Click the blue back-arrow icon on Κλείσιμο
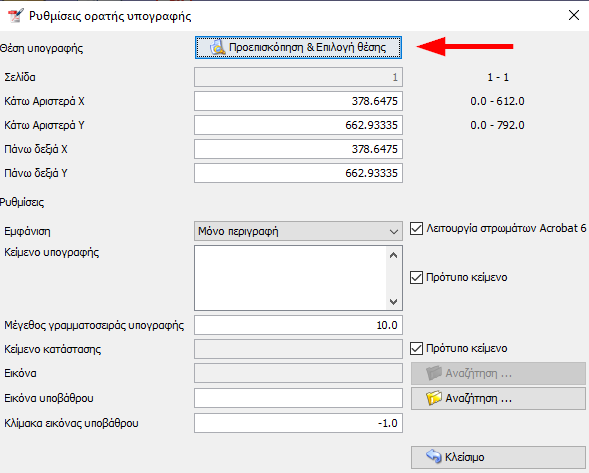This screenshot has width=589, height=473. click(433, 456)
